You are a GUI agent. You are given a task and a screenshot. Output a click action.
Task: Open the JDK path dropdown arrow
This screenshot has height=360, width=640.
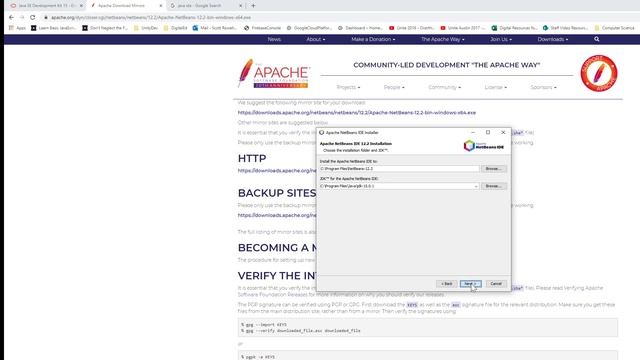coord(476,186)
